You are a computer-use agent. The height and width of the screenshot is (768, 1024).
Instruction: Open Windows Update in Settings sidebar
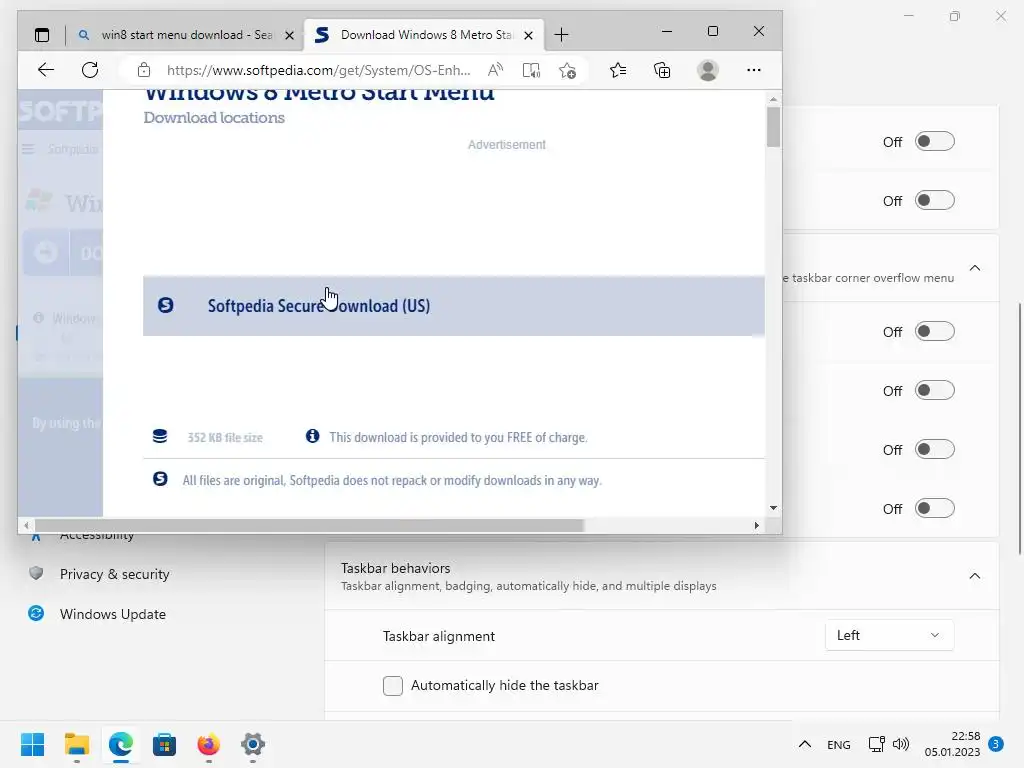112,614
